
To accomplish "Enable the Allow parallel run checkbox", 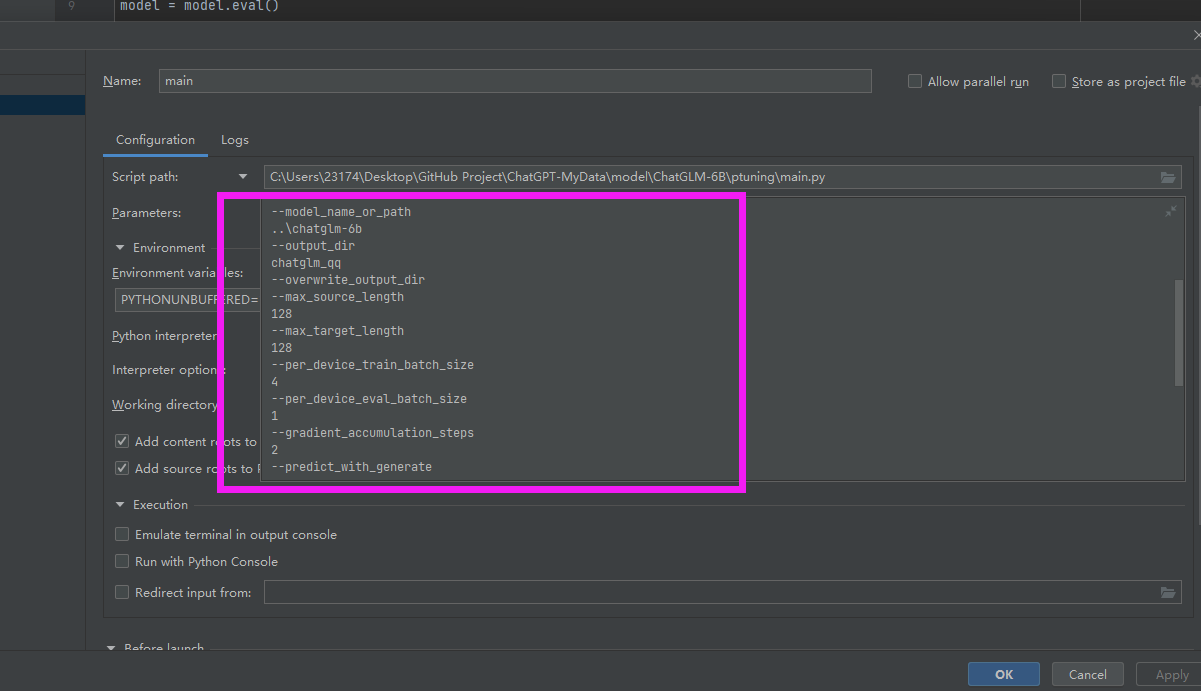I will click(x=915, y=81).
